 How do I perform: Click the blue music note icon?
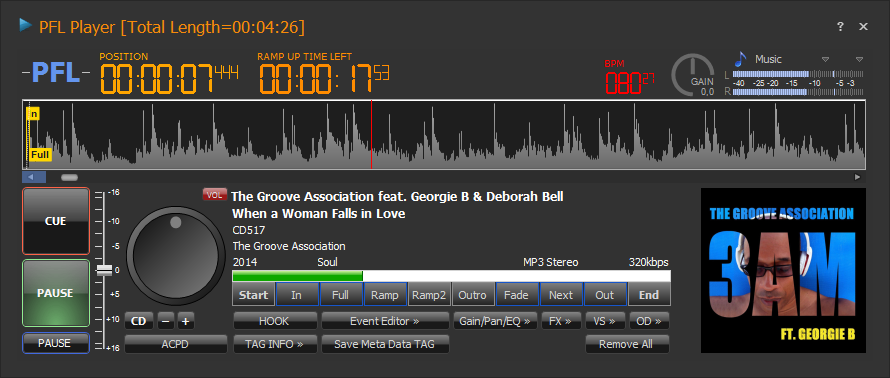pyautogui.click(x=740, y=58)
